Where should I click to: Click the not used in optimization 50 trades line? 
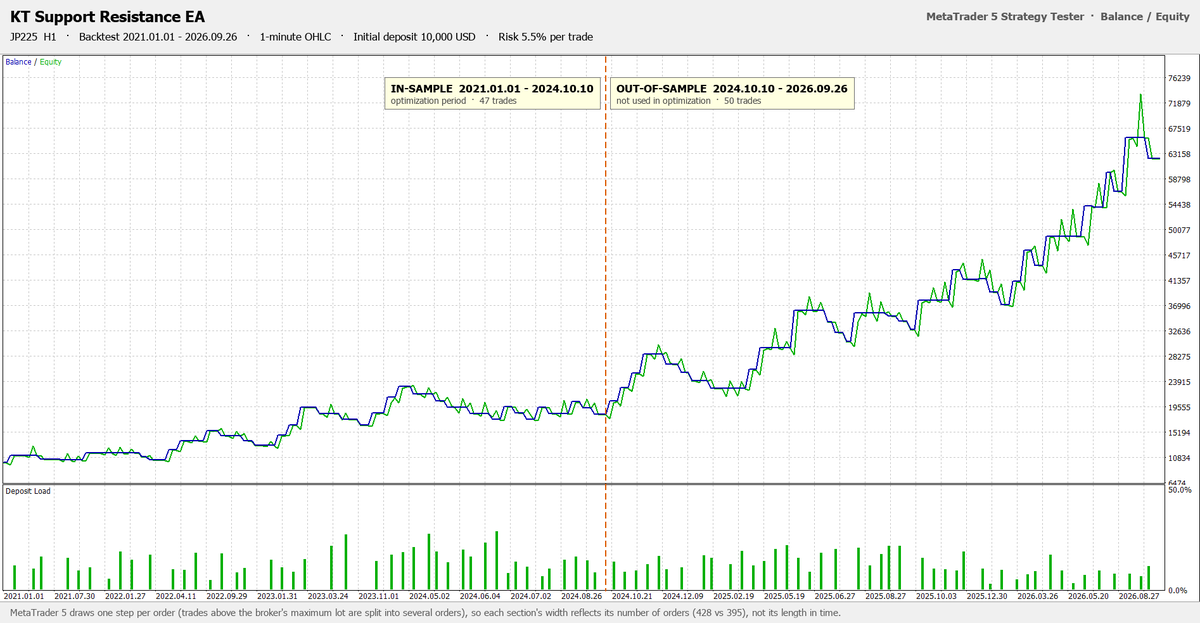click(x=689, y=101)
